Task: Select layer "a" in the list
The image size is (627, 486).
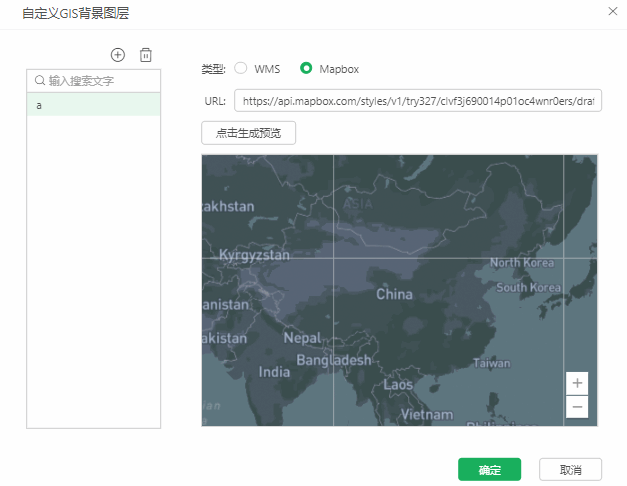Action: click(x=93, y=105)
